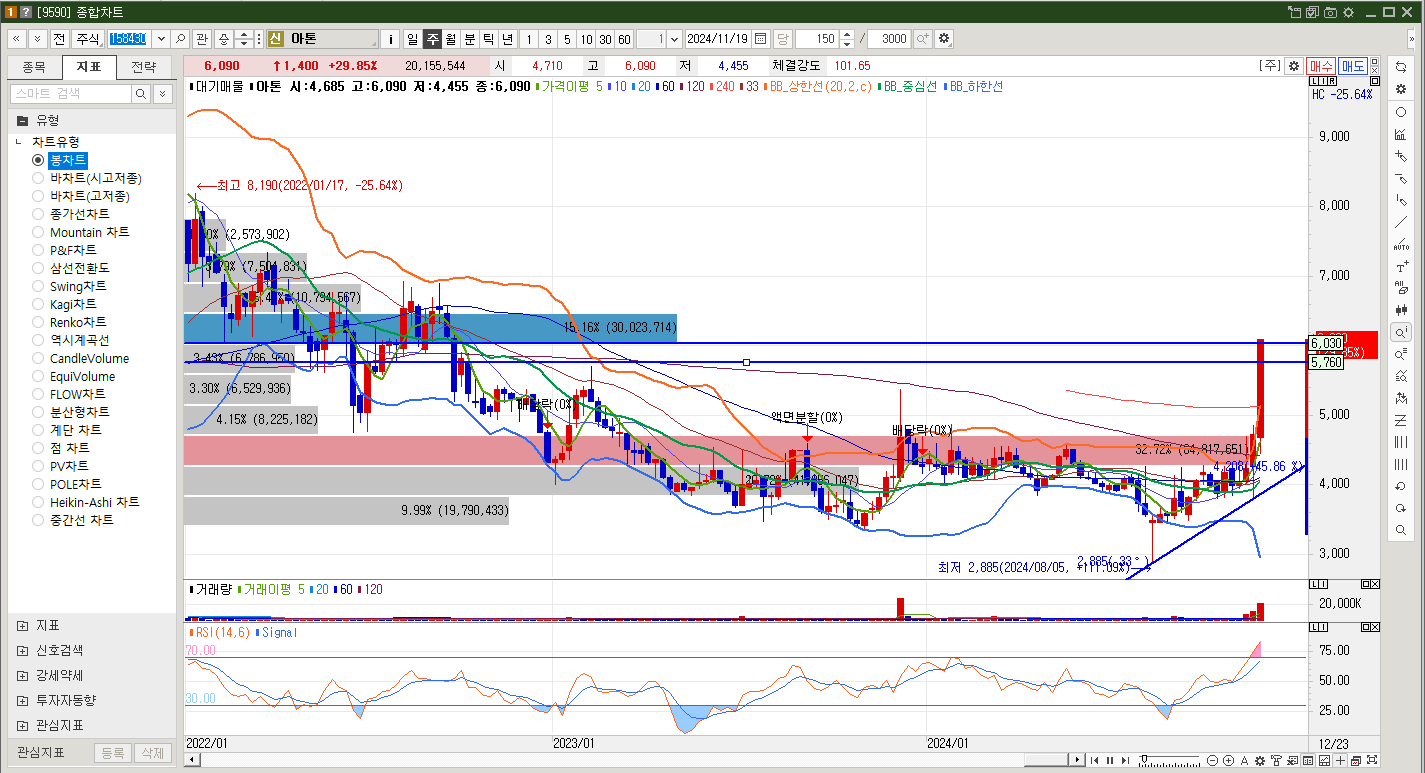Click the 등록 button
The width and height of the screenshot is (1425, 773).
tap(113, 753)
